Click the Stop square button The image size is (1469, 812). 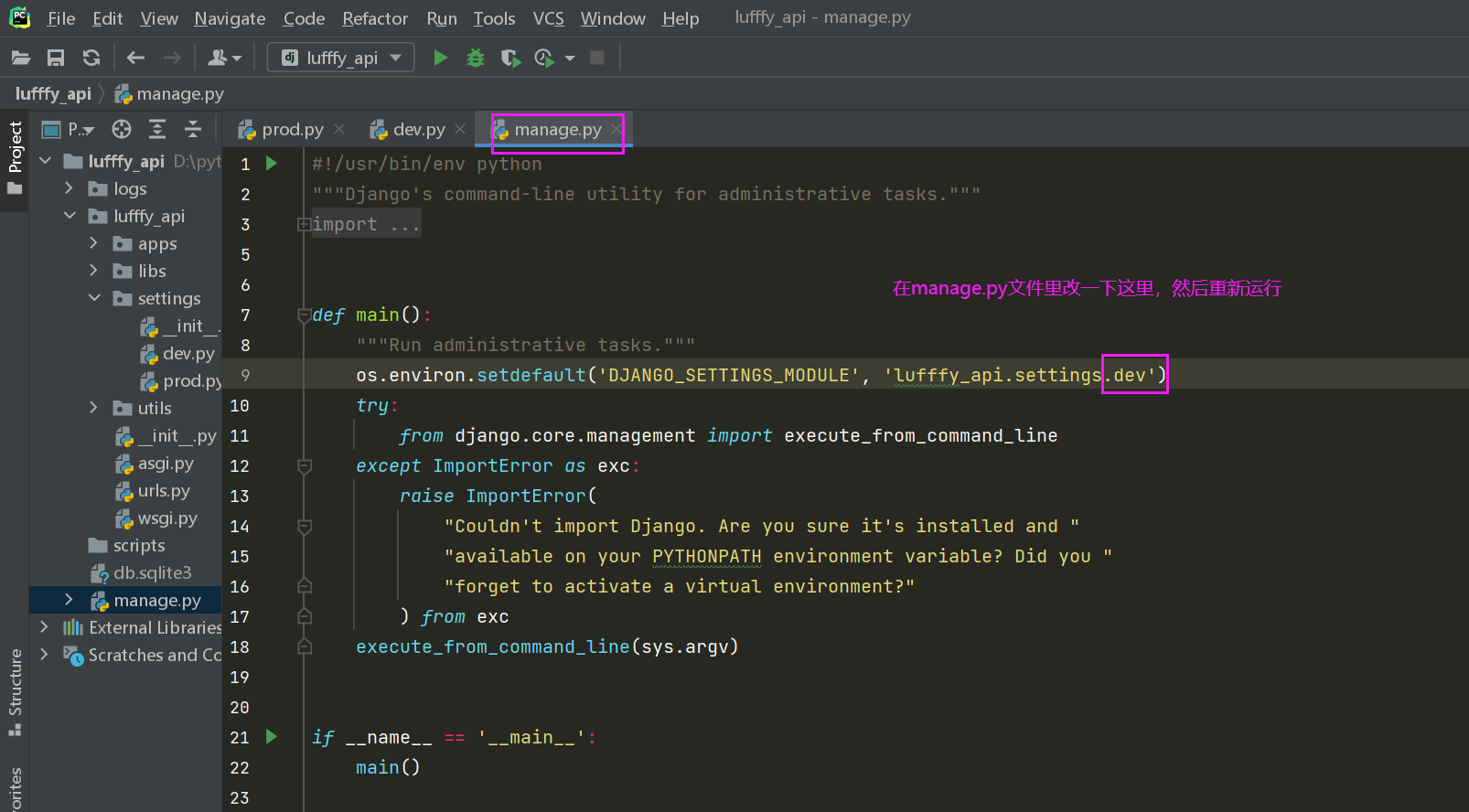[597, 58]
